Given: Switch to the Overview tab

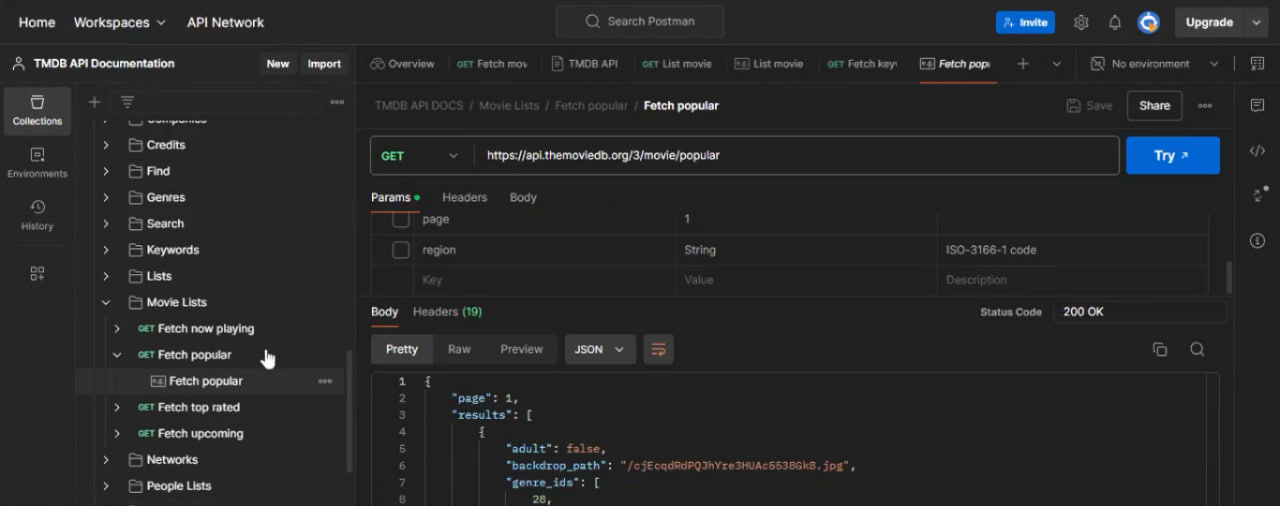Looking at the screenshot, I should click(x=402, y=63).
